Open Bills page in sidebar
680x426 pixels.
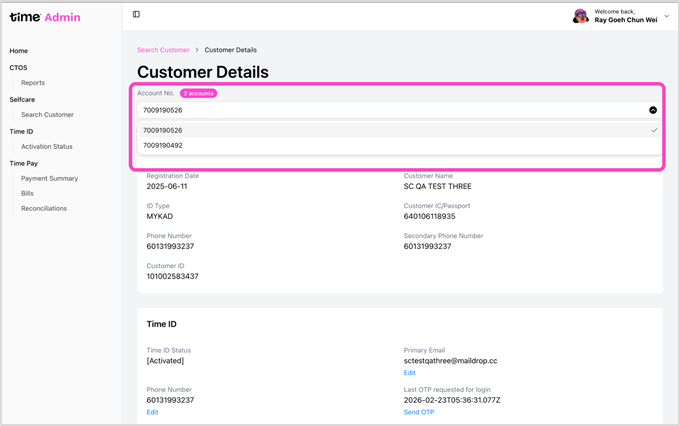pyautogui.click(x=27, y=193)
